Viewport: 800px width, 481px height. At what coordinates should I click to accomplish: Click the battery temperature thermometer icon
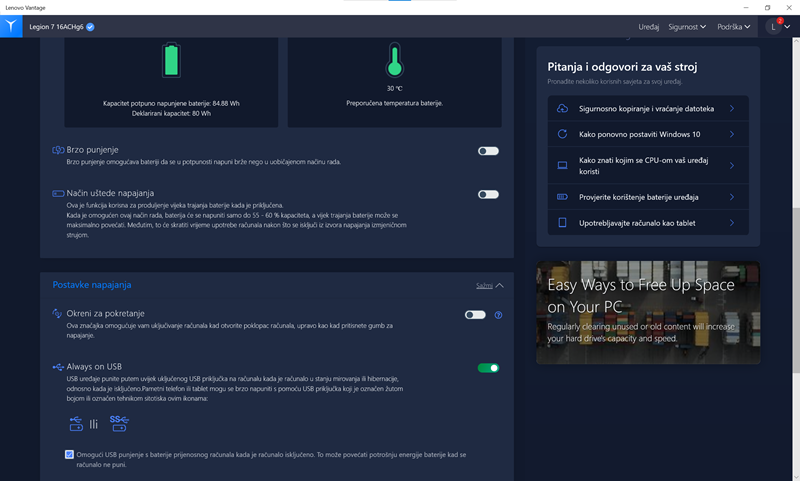coord(394,61)
